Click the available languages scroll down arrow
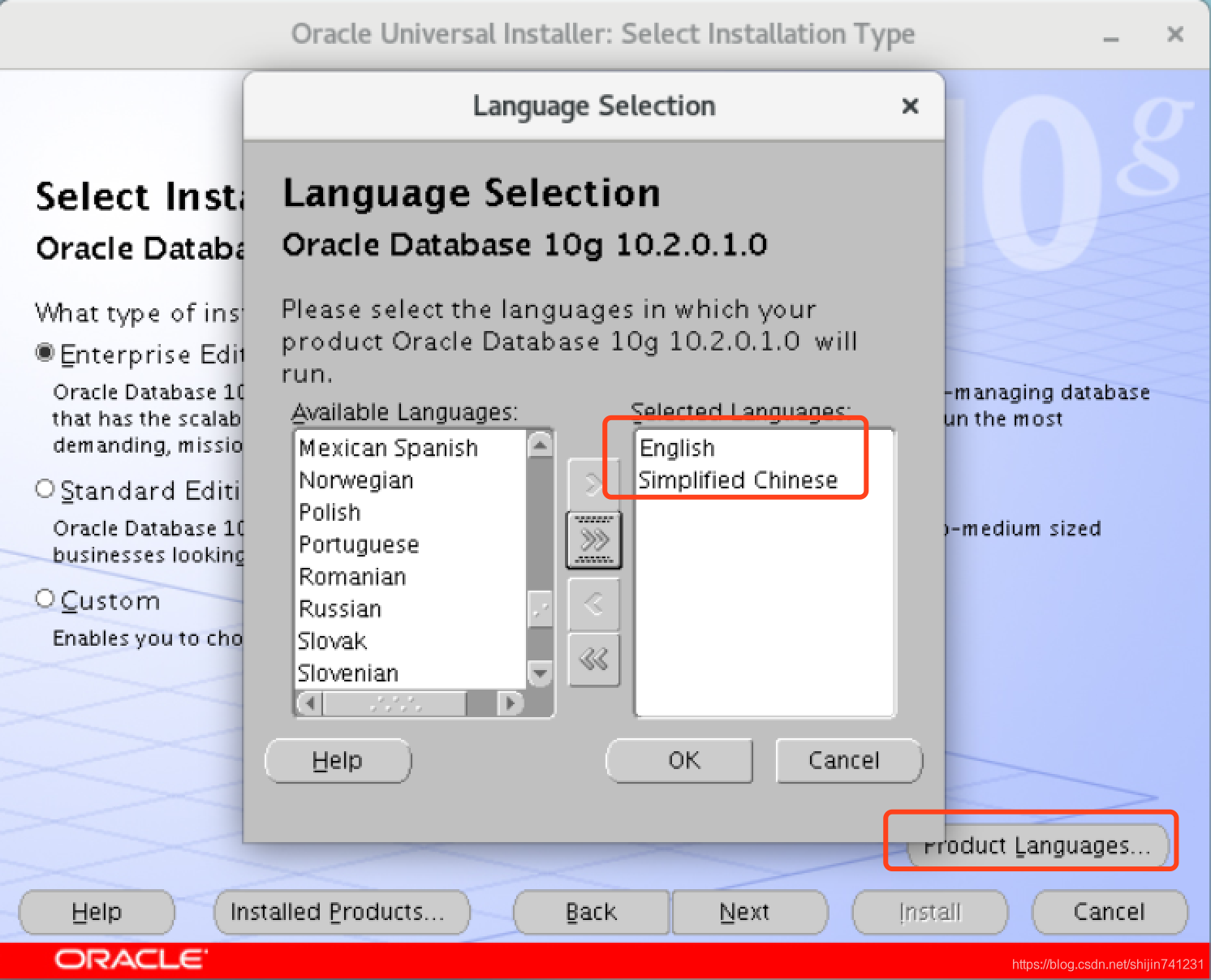 click(540, 673)
